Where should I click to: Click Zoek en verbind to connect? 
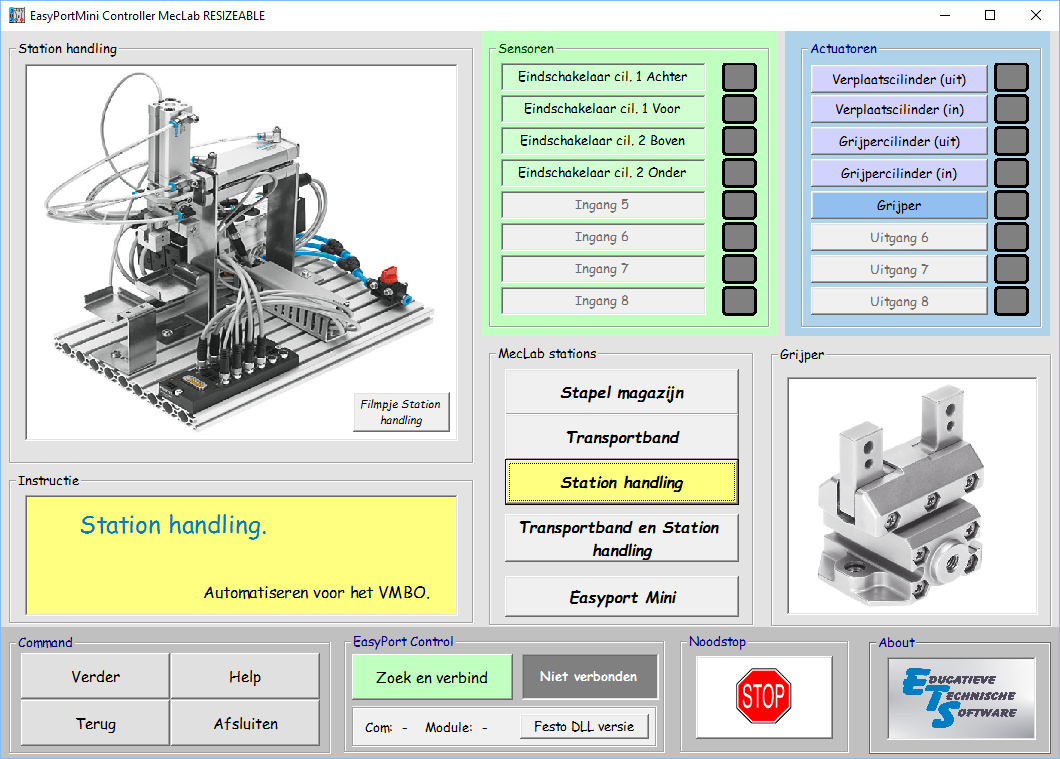click(432, 677)
